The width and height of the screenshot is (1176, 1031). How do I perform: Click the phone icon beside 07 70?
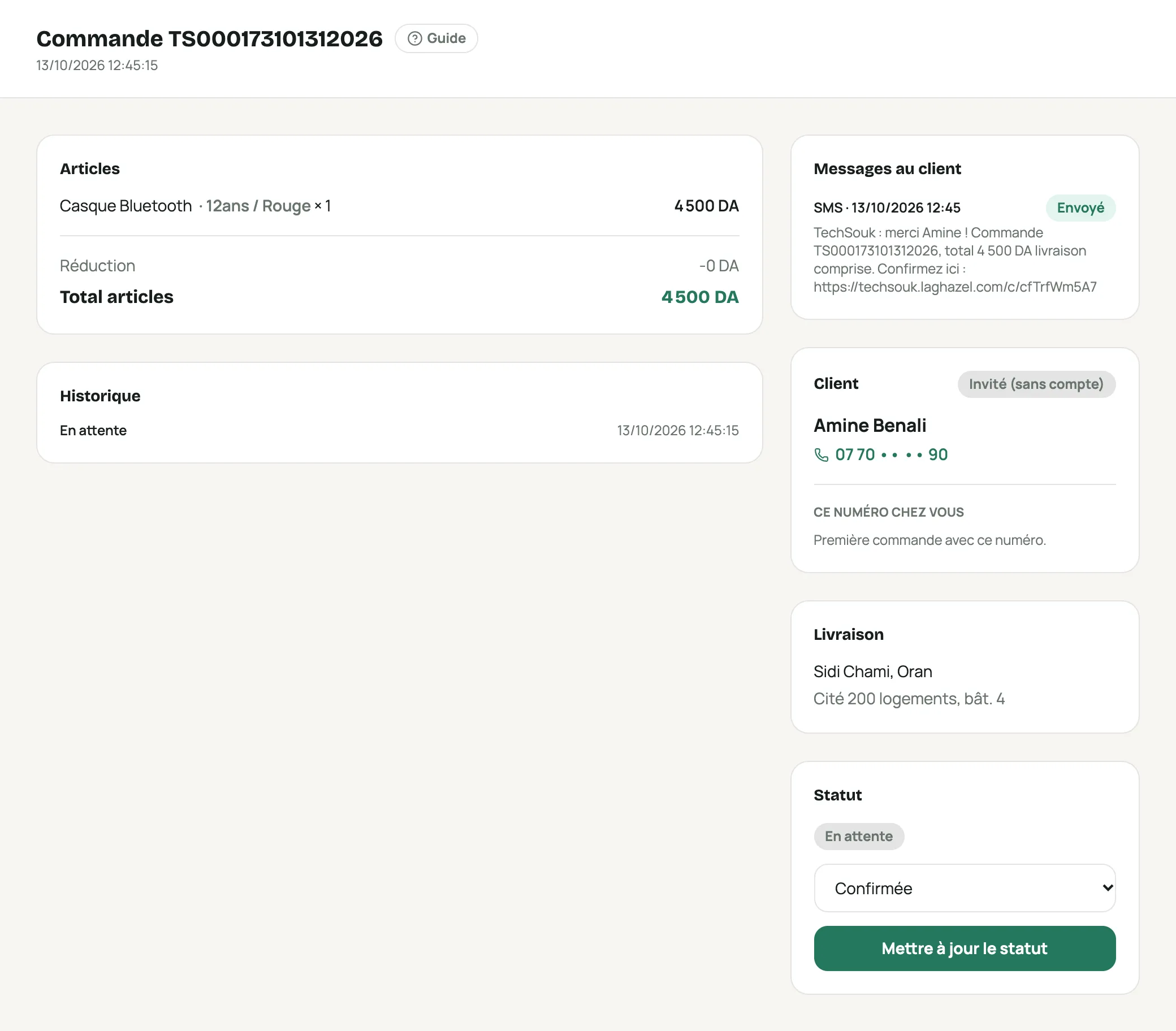point(821,455)
